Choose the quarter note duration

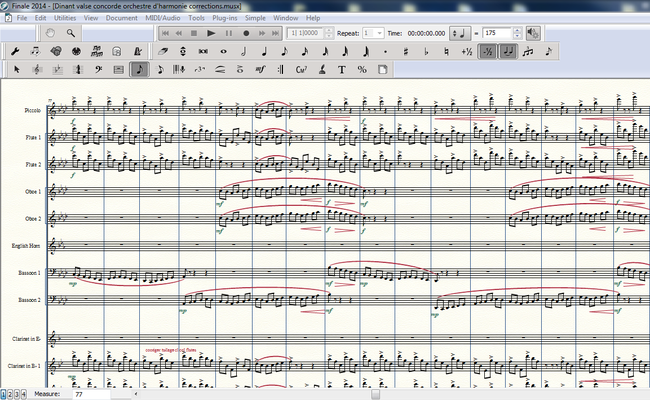coord(264,51)
